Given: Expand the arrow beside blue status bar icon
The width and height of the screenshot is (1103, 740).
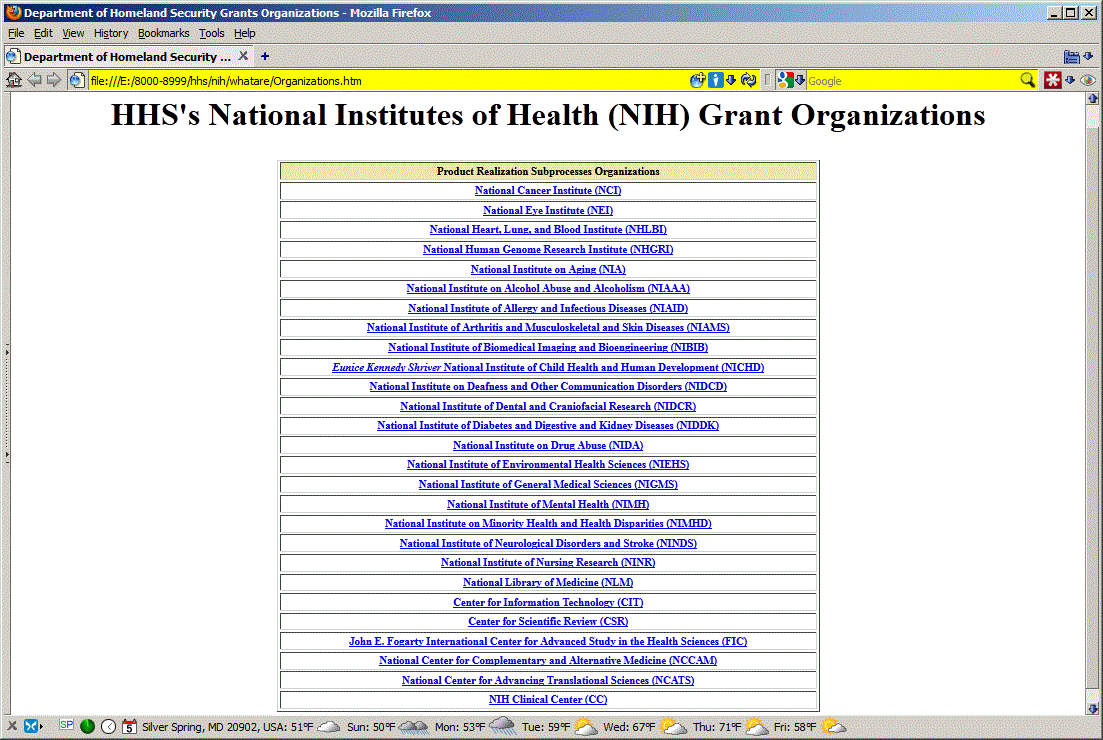Looking at the screenshot, I should (41, 726).
